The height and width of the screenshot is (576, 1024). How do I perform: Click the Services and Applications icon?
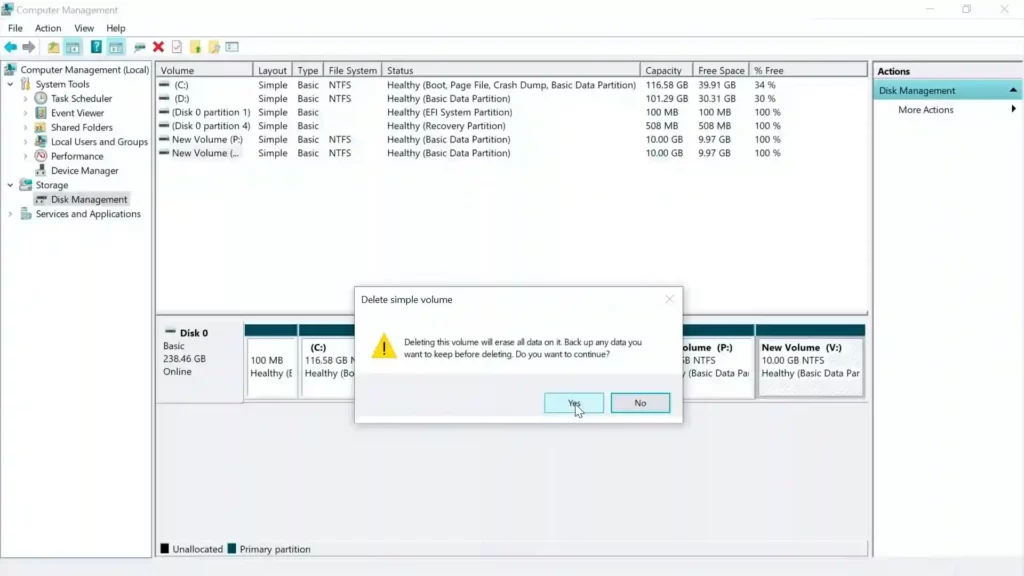(25, 214)
